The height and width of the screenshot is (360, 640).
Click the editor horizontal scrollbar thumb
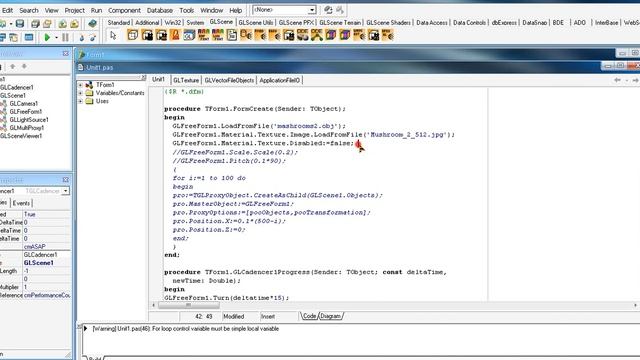(189, 305)
